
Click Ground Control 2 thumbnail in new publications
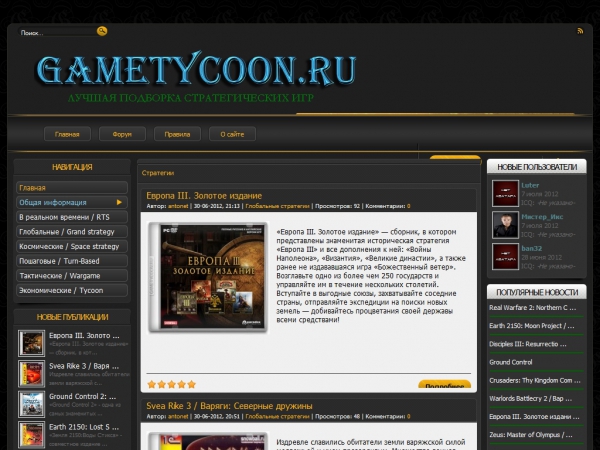(x=31, y=404)
